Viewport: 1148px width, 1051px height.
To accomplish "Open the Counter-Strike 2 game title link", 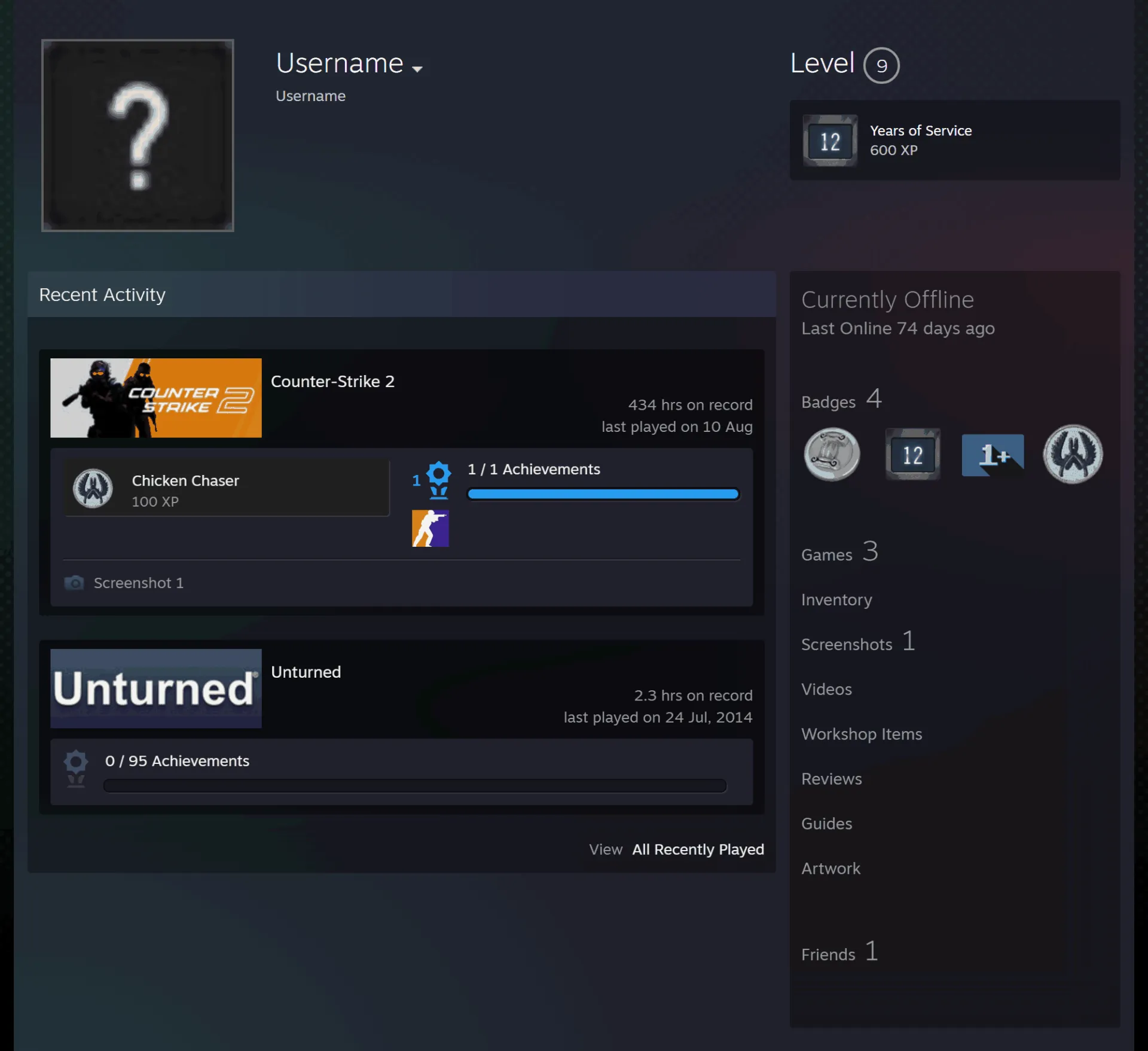I will click(332, 381).
